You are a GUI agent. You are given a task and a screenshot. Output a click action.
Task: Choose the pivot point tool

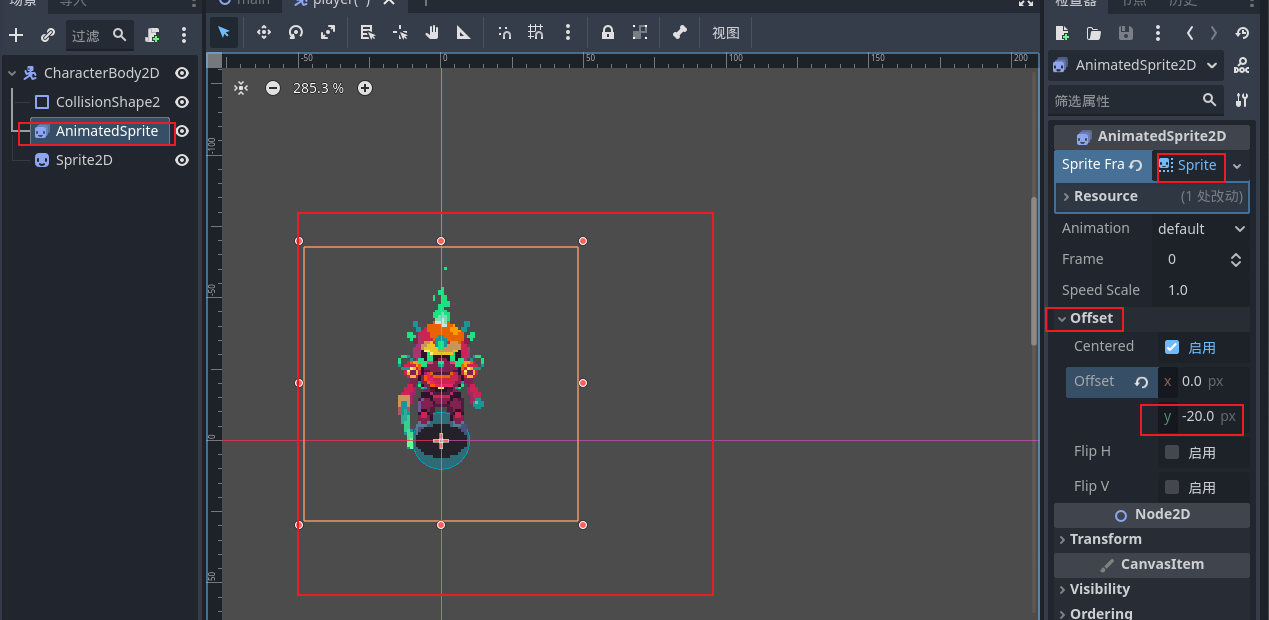[400, 32]
